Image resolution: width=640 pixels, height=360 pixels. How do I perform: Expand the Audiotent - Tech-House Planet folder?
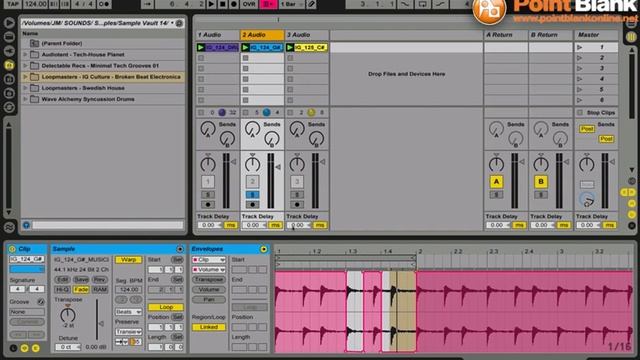(25, 54)
